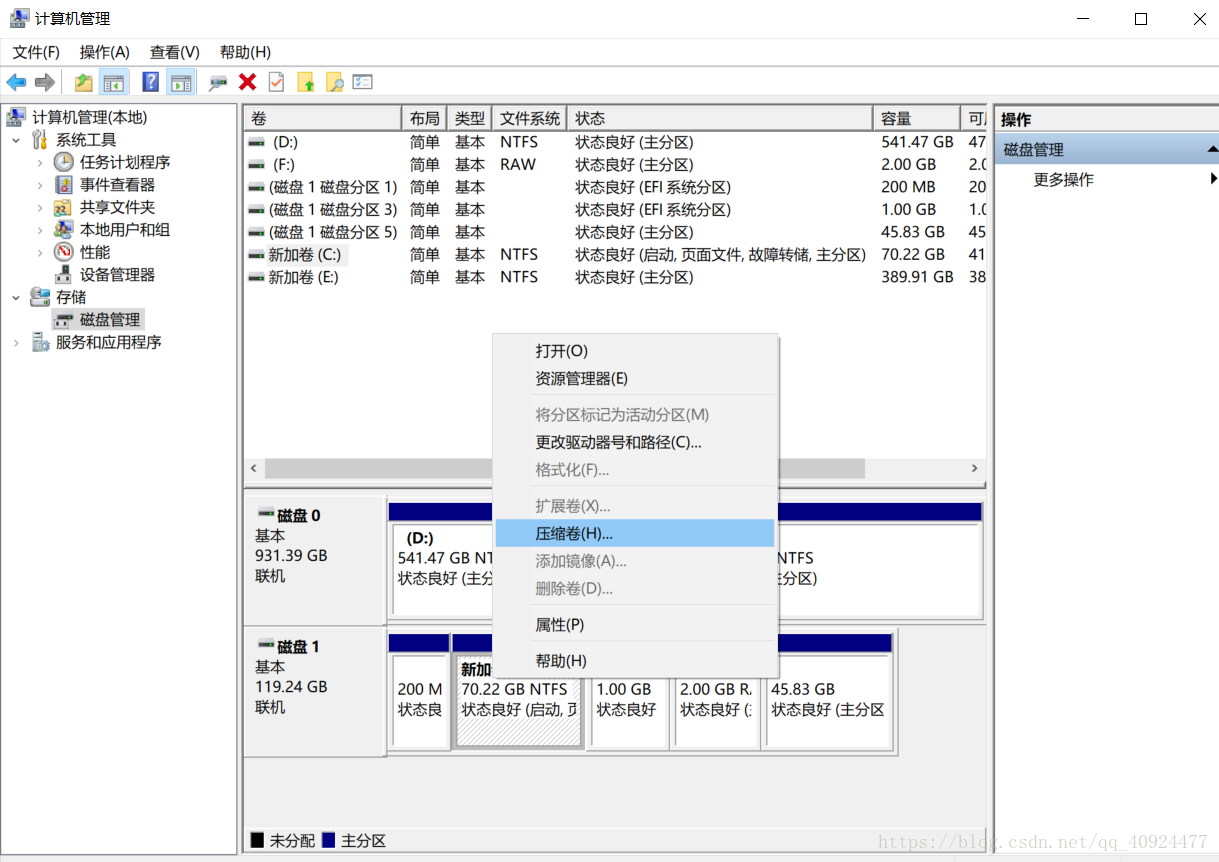The height and width of the screenshot is (862, 1219).
Task: Choose 帮助(H) from the context menu
Action: click(x=635, y=661)
